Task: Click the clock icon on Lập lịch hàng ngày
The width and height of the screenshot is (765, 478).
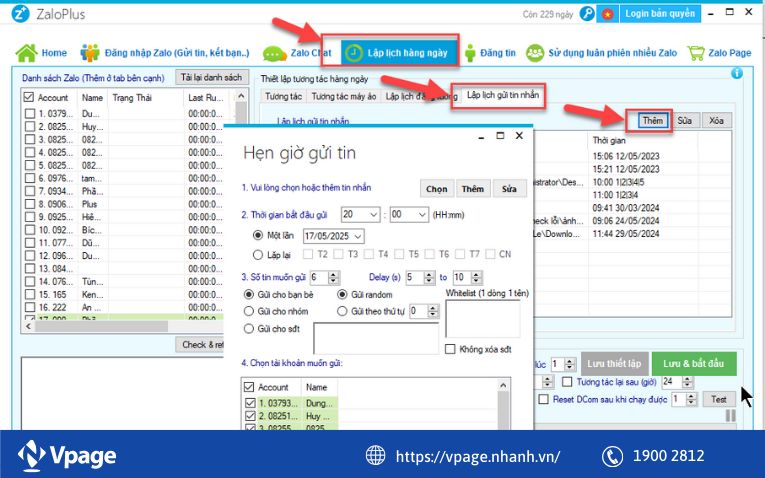Action: (x=354, y=53)
